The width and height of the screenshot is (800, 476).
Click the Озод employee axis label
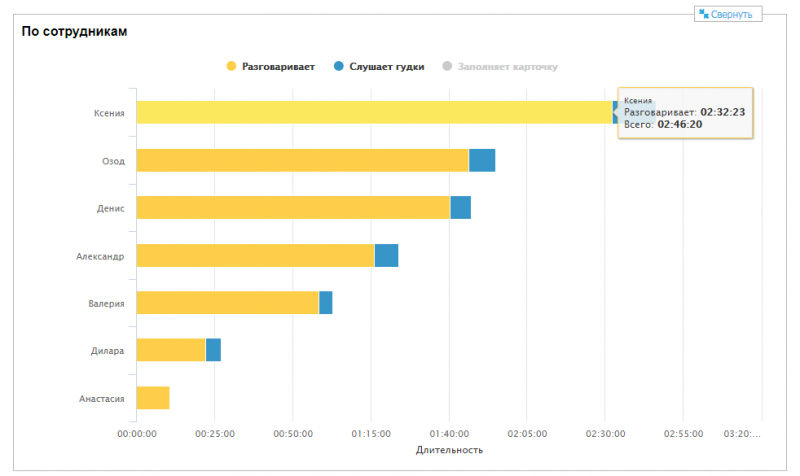113,161
